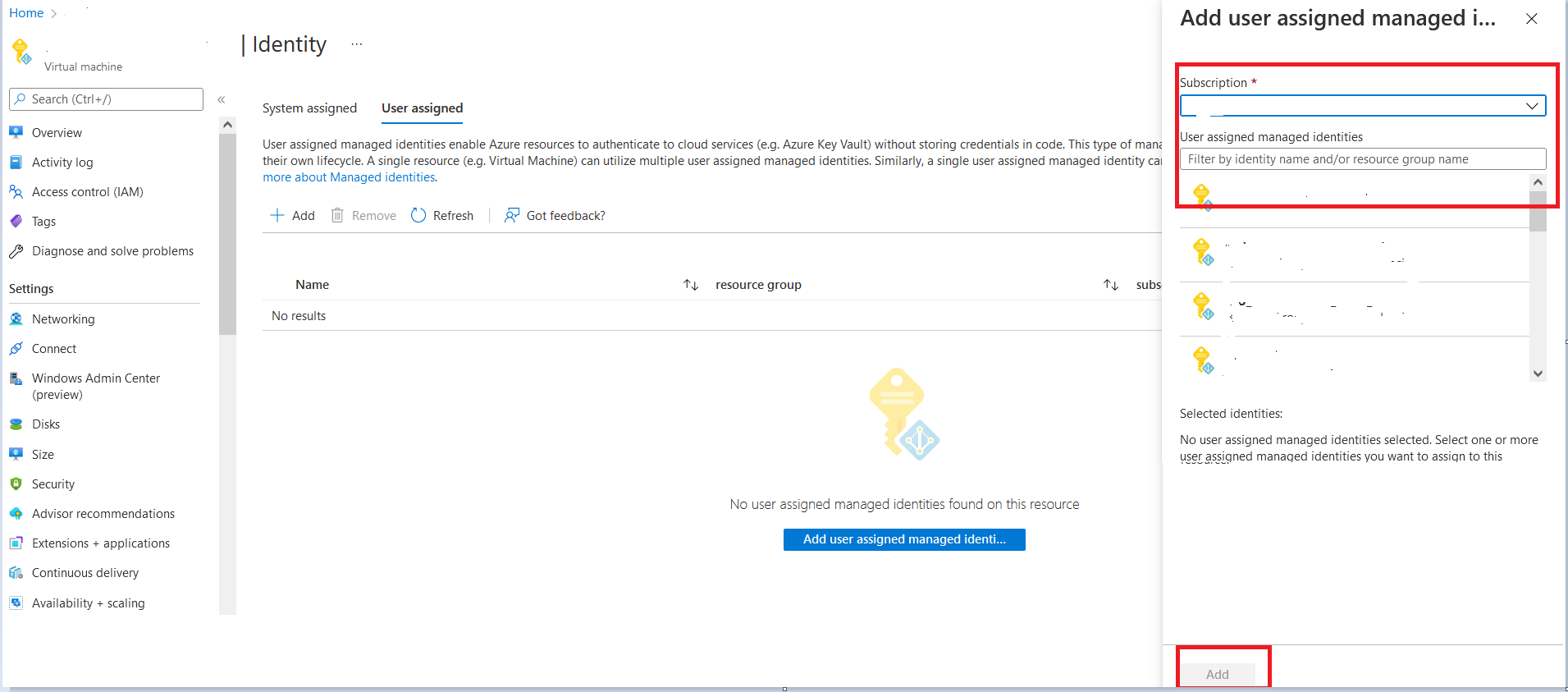Open the Security settings item
Screen dimensions: 1568x692
click(x=53, y=484)
